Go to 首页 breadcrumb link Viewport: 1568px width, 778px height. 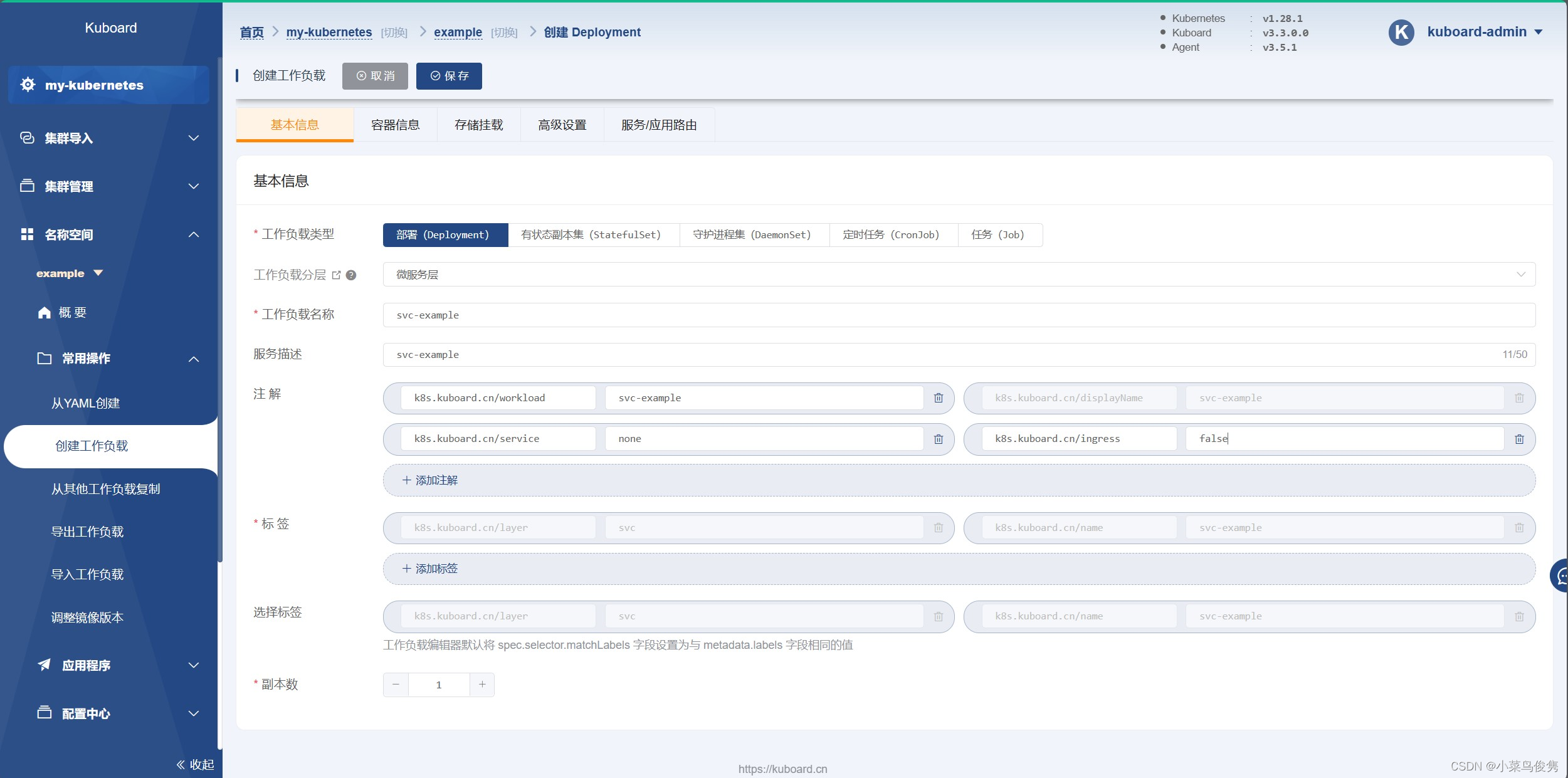pyautogui.click(x=252, y=32)
